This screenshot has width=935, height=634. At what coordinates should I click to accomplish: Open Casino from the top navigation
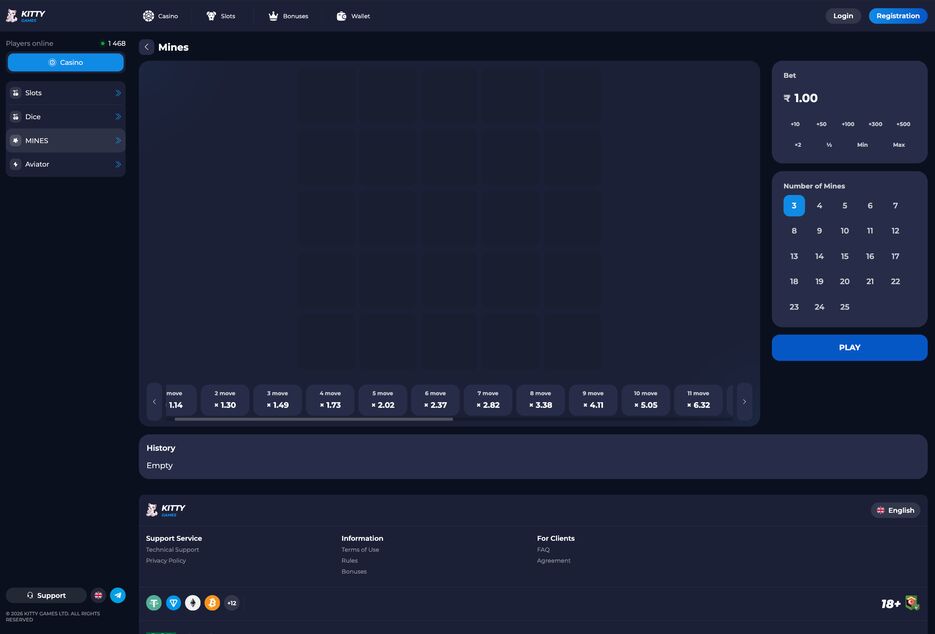pyautogui.click(x=160, y=16)
